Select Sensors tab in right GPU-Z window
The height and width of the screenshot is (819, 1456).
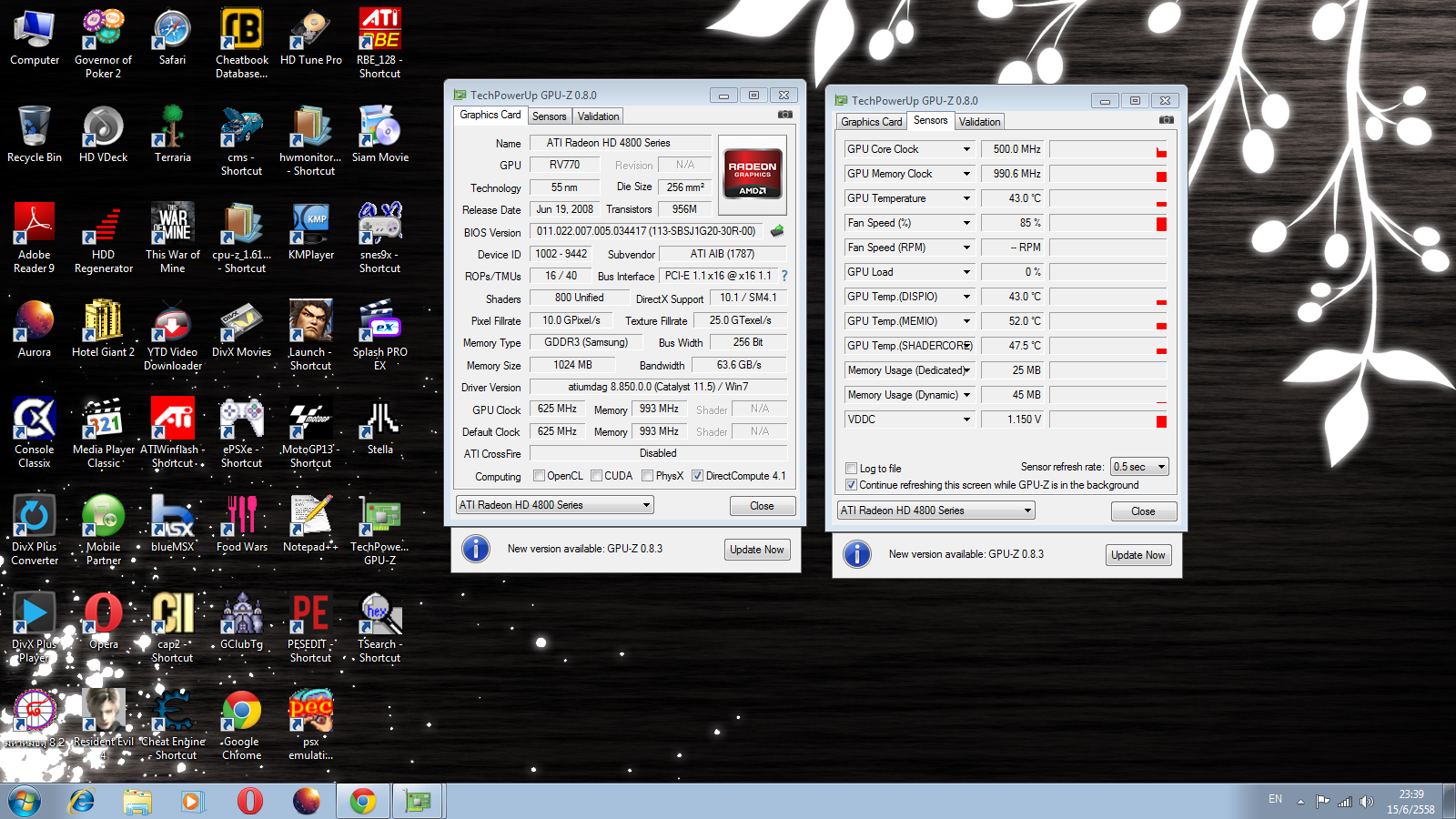(930, 120)
